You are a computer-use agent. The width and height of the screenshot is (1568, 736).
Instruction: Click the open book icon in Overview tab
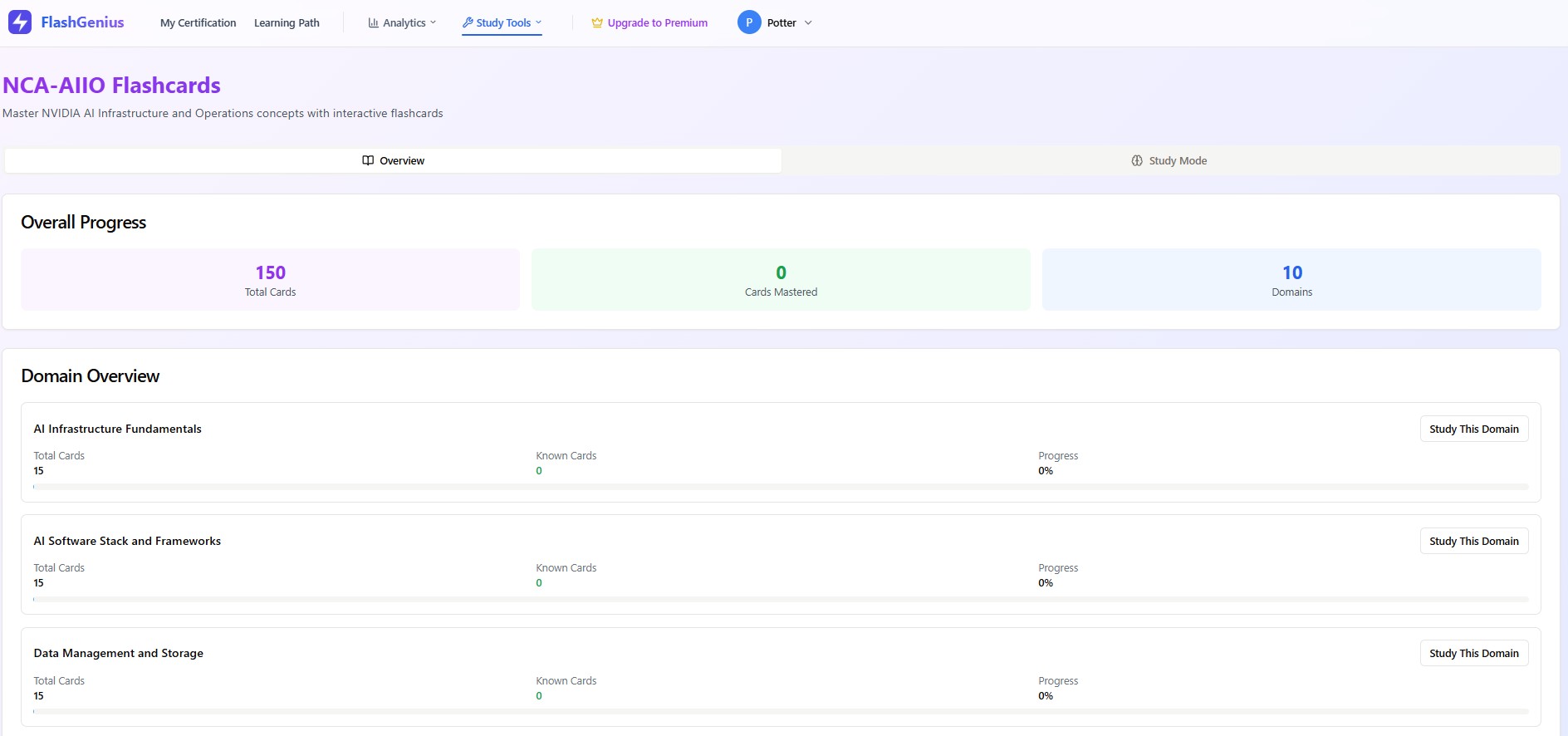(368, 160)
